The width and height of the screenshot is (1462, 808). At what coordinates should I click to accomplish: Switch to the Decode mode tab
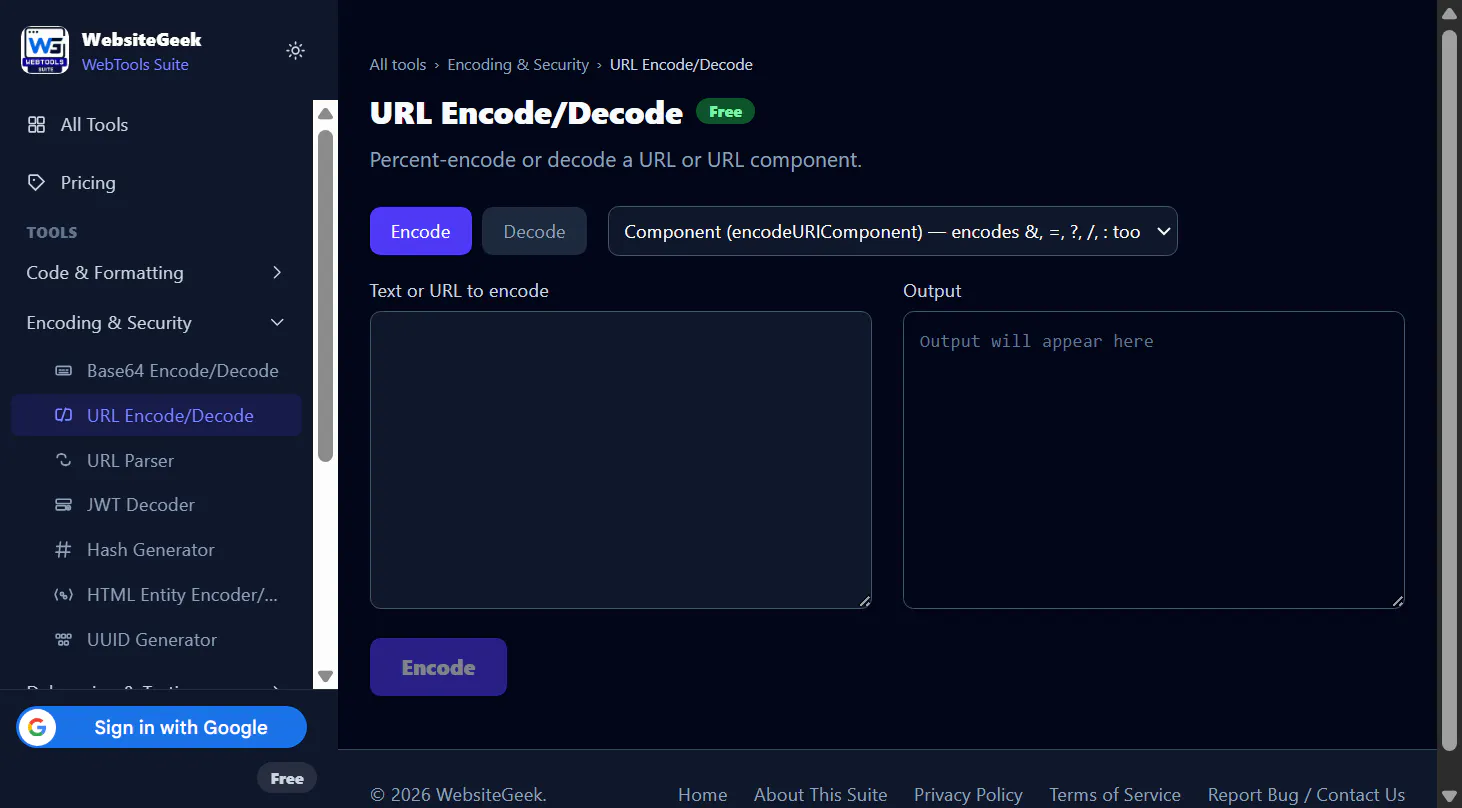(x=534, y=231)
